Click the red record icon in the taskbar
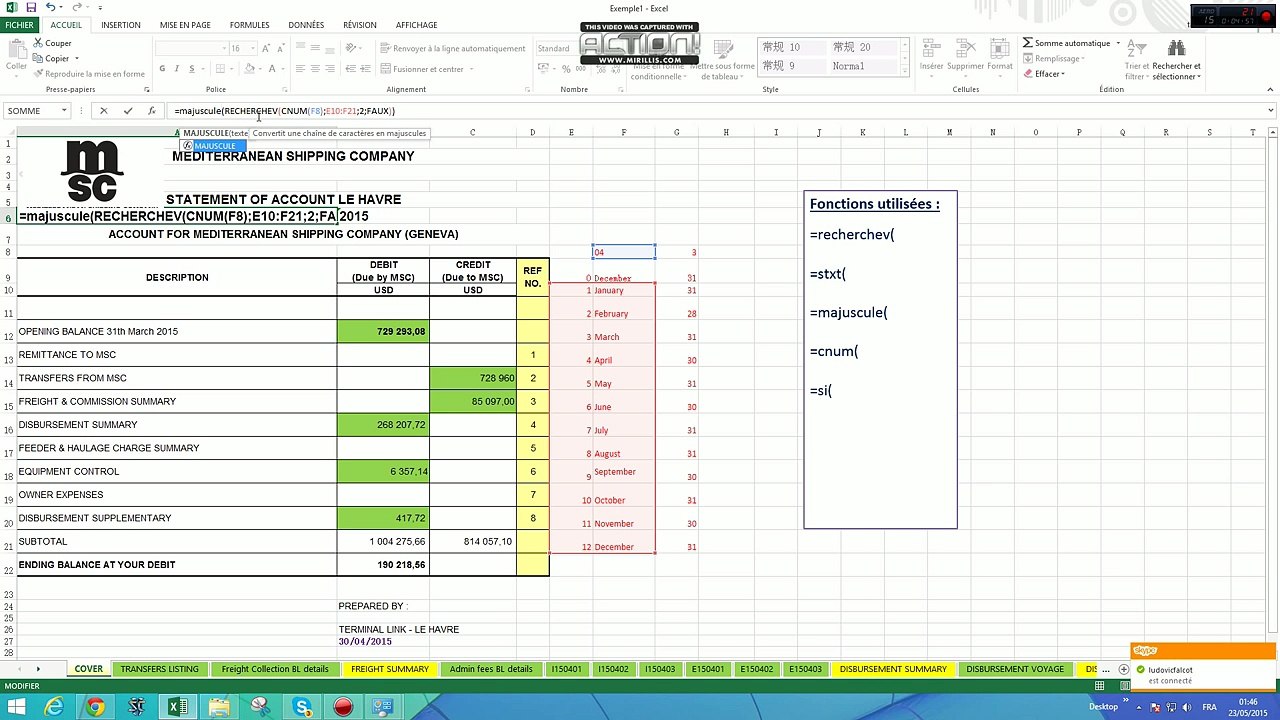 (x=343, y=707)
